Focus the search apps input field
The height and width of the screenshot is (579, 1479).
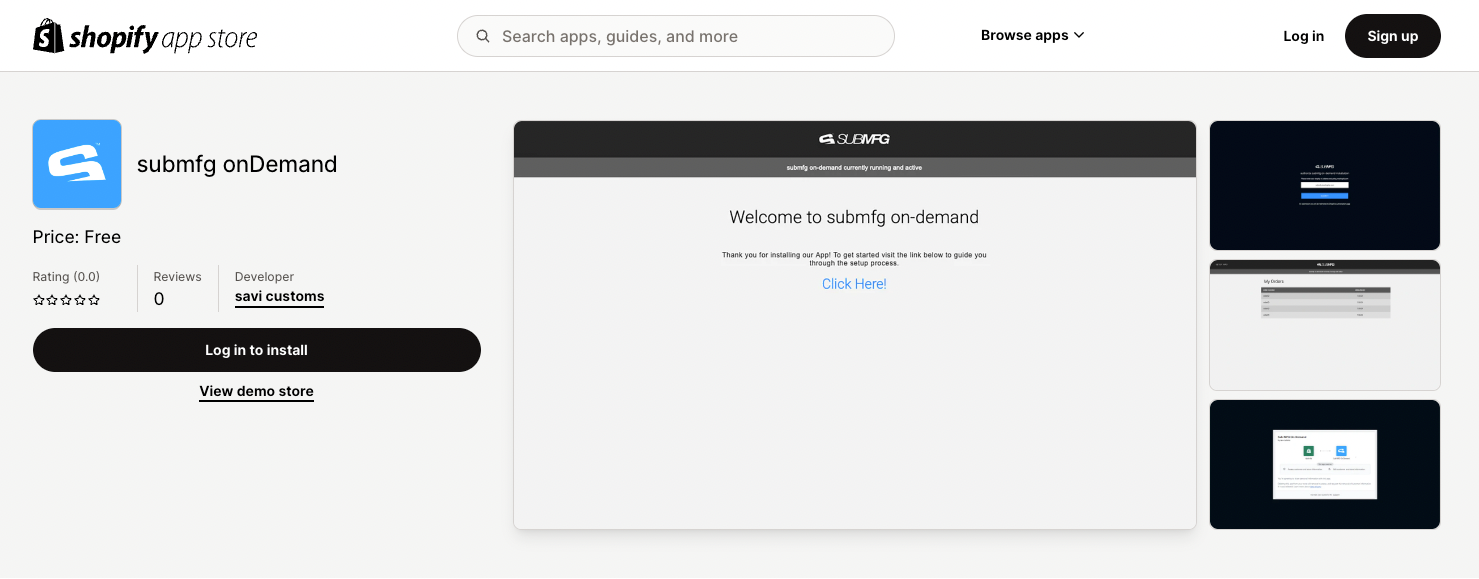676,36
